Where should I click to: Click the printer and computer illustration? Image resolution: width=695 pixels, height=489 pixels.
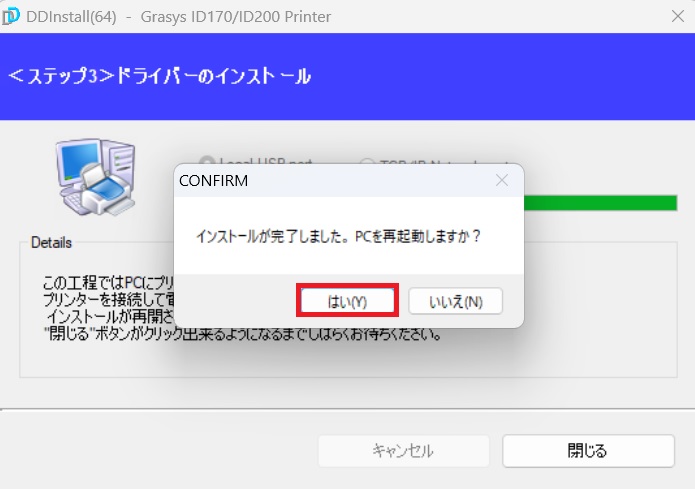tap(94, 175)
